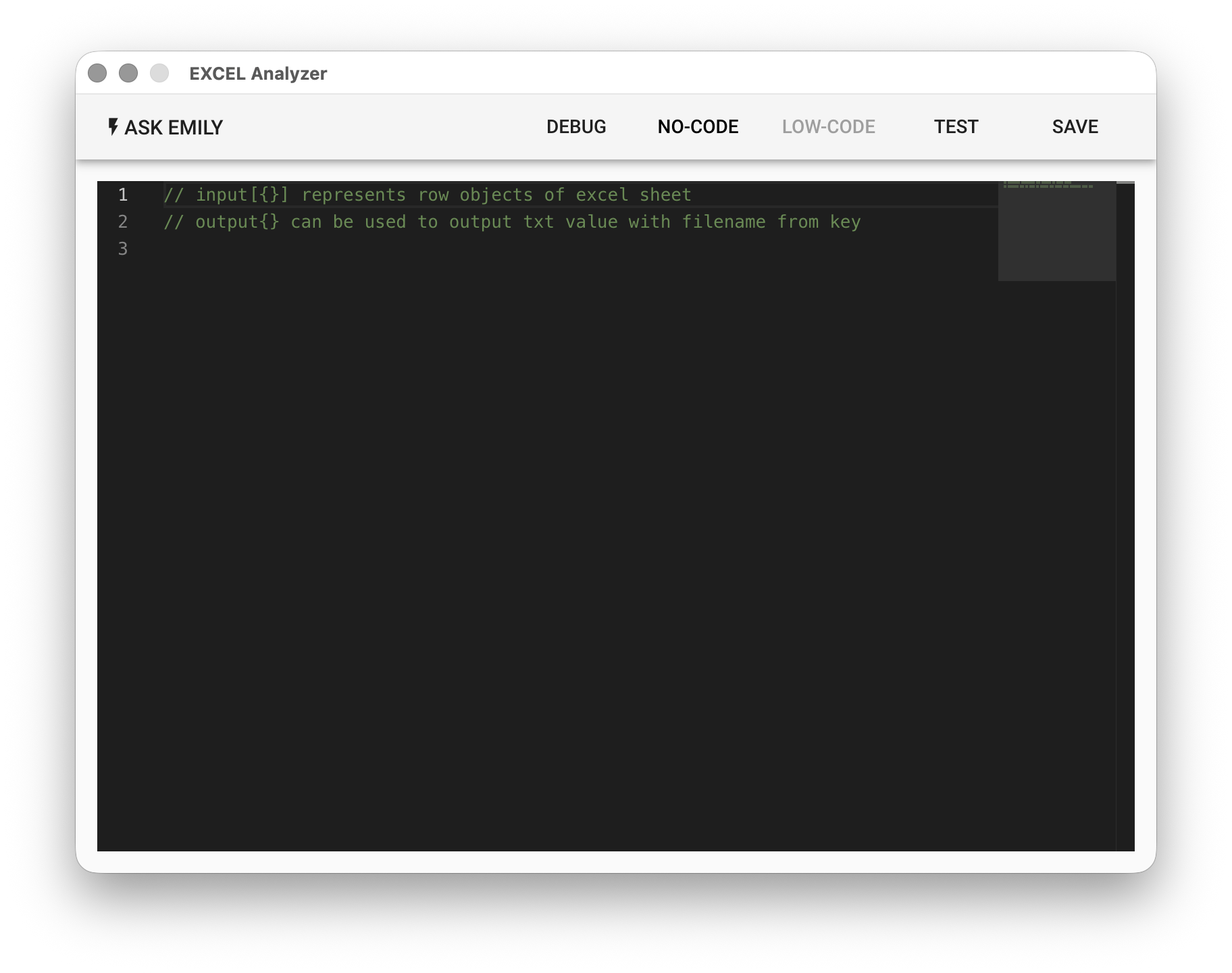This screenshot has width=1232, height=973.
Task: Select line number 1 in the gutter
Action: coord(123,195)
